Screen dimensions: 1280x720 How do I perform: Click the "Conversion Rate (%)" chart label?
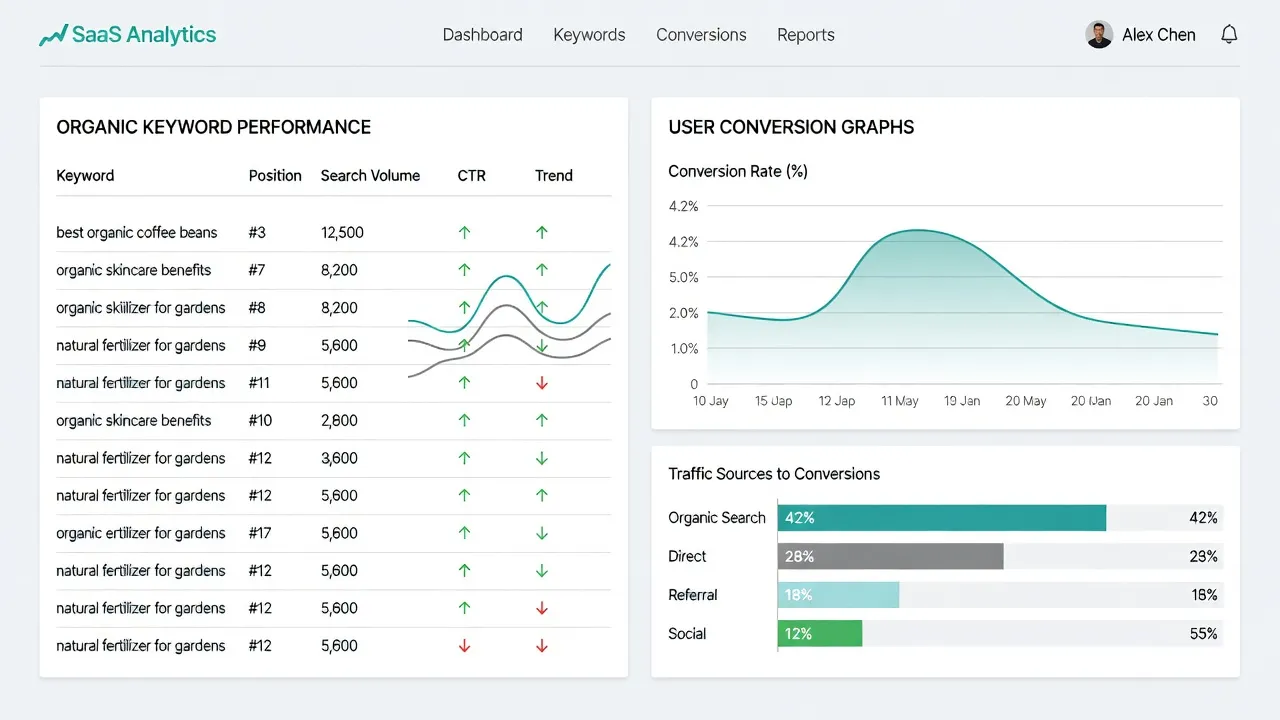click(738, 172)
